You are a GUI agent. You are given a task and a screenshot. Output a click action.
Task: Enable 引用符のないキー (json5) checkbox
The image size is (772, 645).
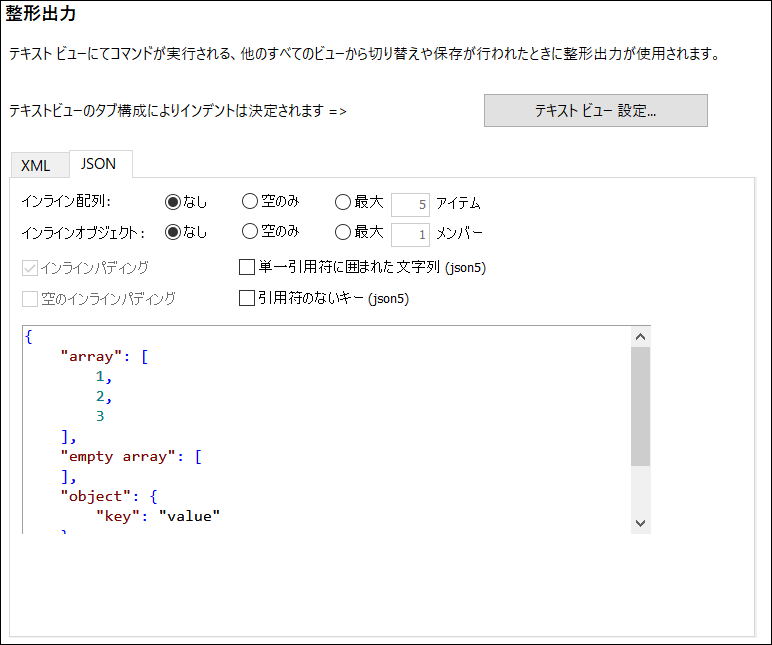coord(247,298)
